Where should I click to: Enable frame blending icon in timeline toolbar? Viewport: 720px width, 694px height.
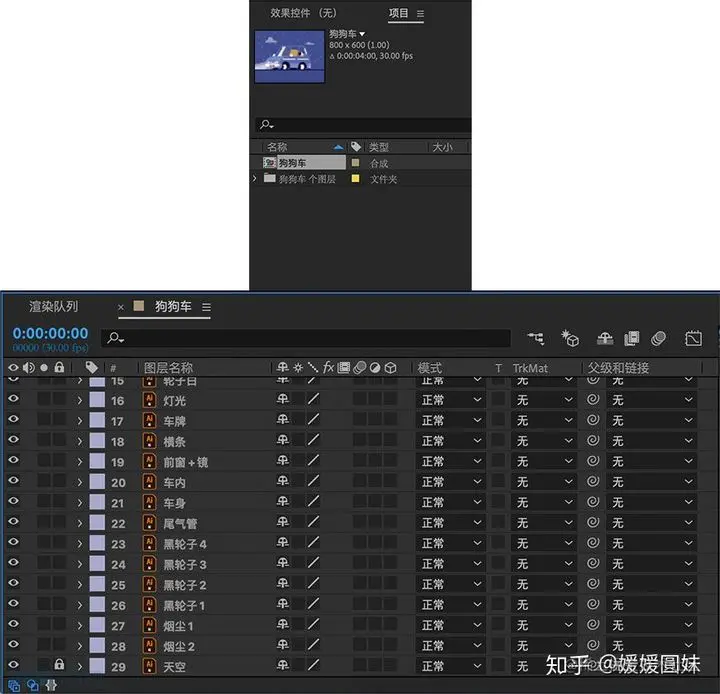click(x=632, y=339)
